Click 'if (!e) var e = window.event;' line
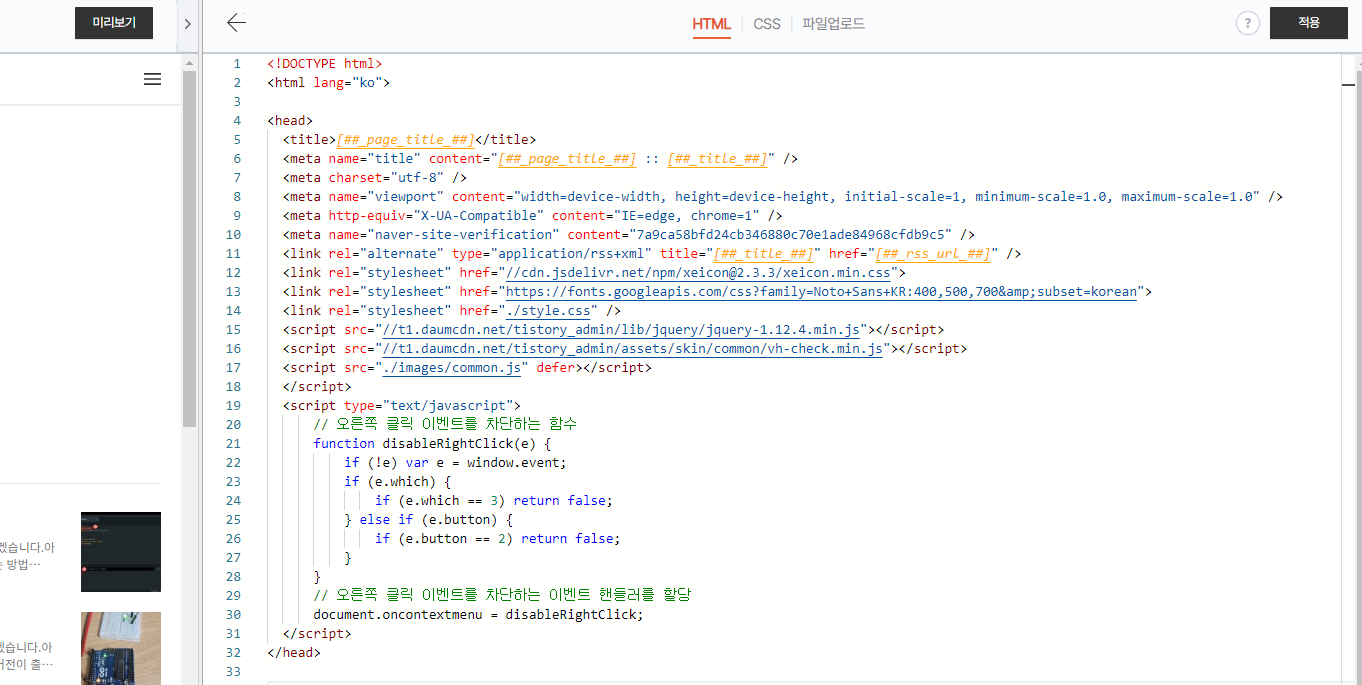Screen dimensions: 1362x685 tap(455, 462)
